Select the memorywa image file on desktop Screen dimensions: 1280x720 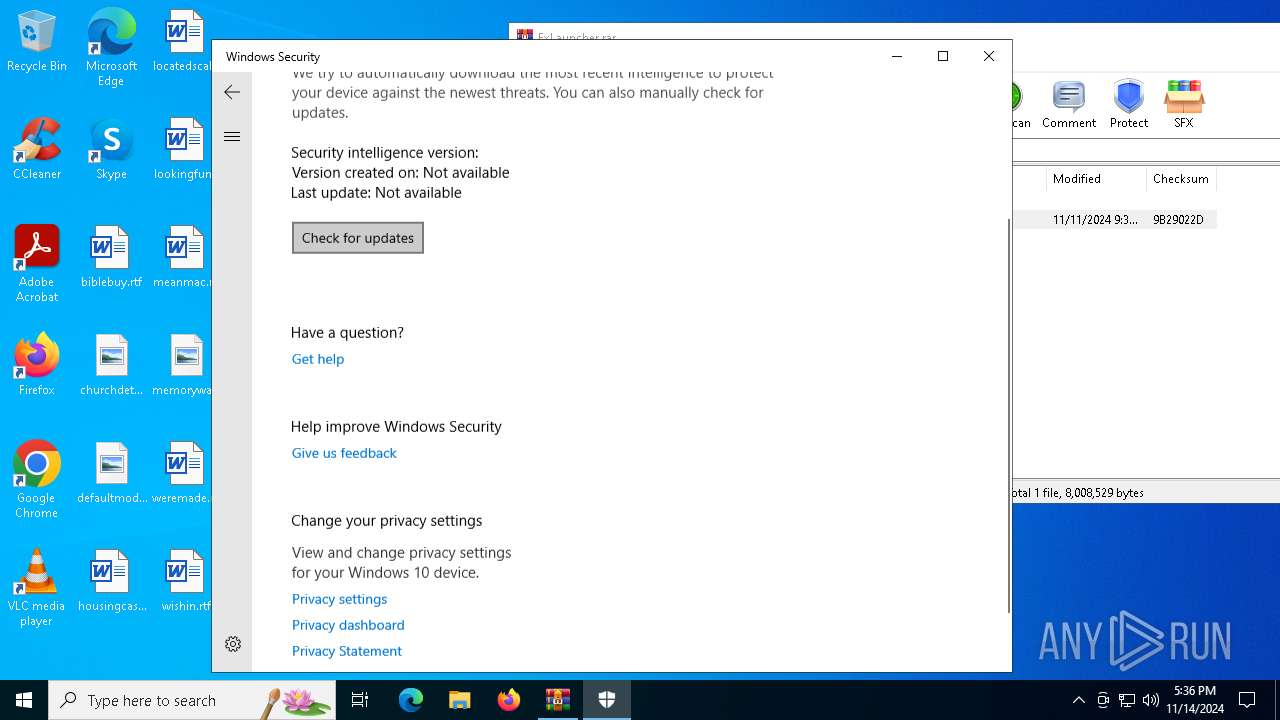point(184,365)
